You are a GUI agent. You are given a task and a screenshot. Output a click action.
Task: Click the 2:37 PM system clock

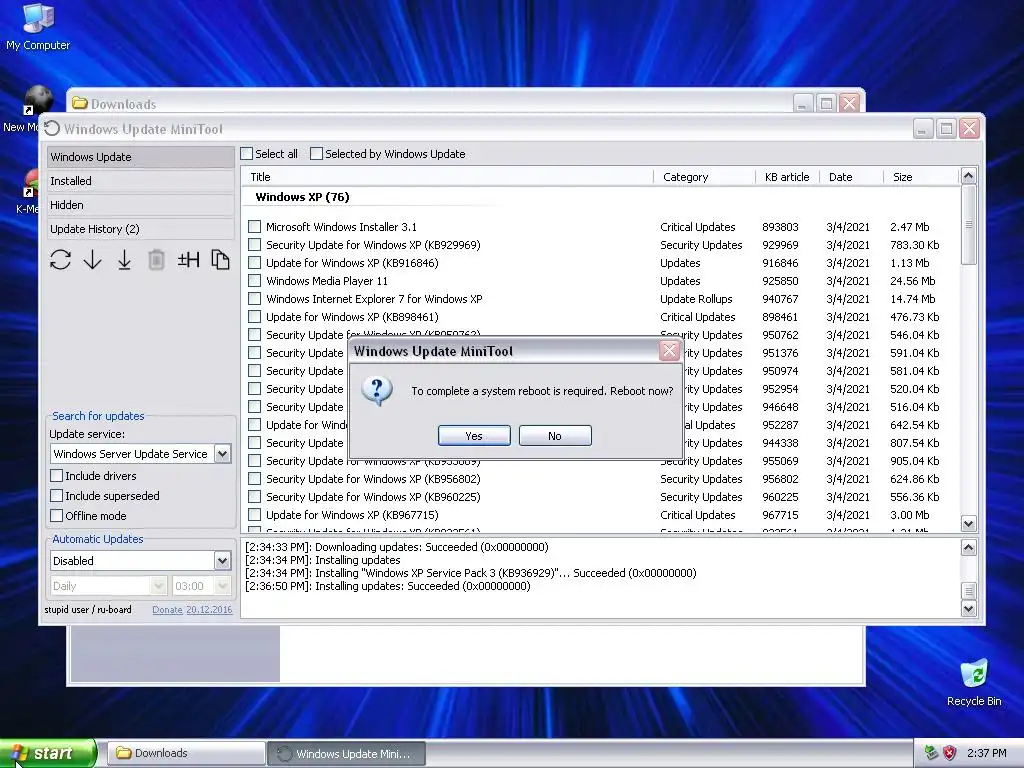tap(986, 753)
